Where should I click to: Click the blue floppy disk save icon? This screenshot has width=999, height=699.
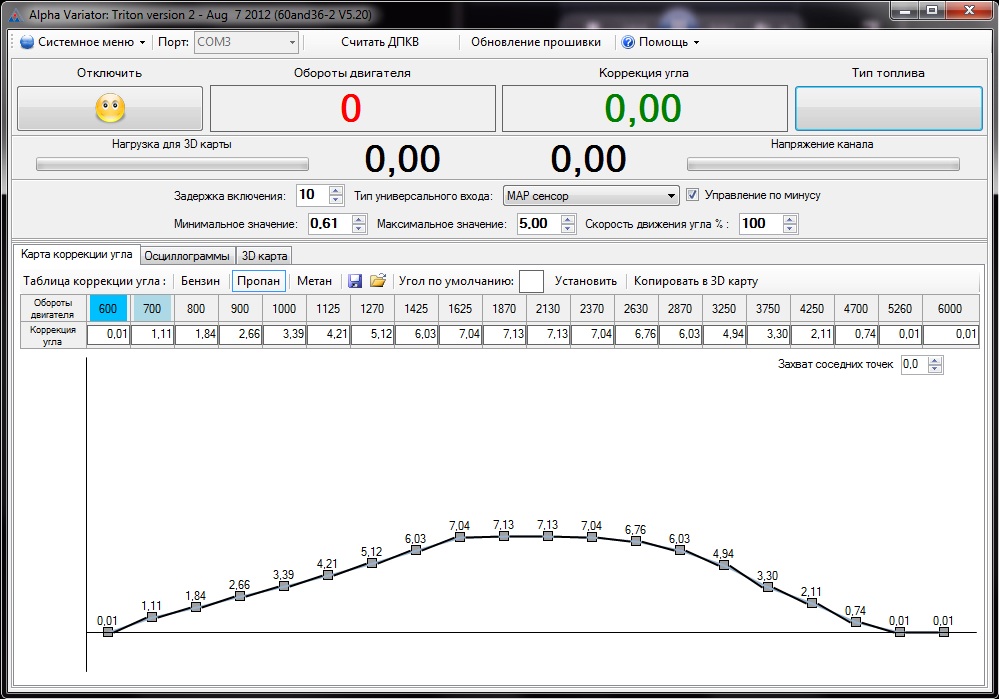(355, 282)
